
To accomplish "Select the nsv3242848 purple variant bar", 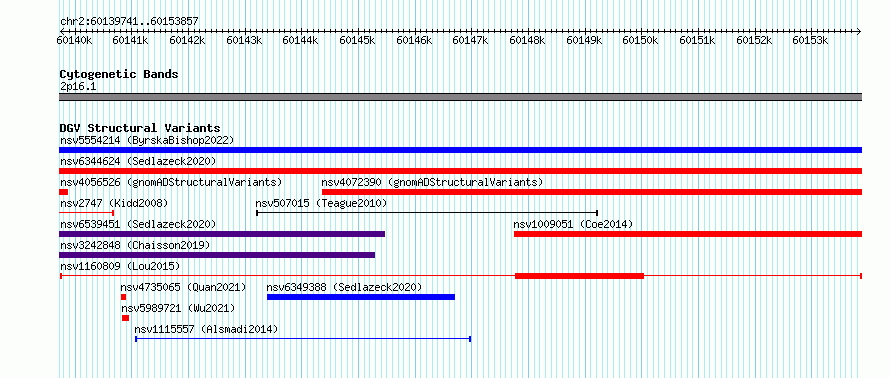I will [x=217, y=255].
